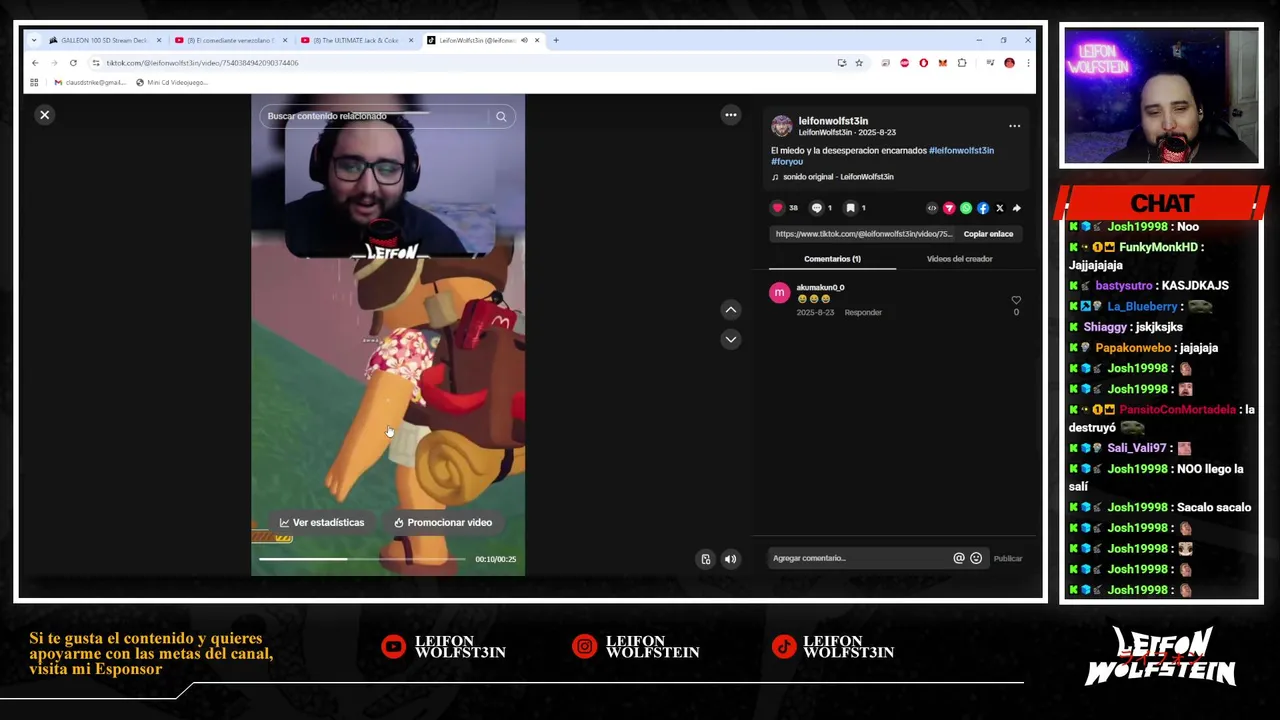Share on Facebook icon

click(x=983, y=208)
